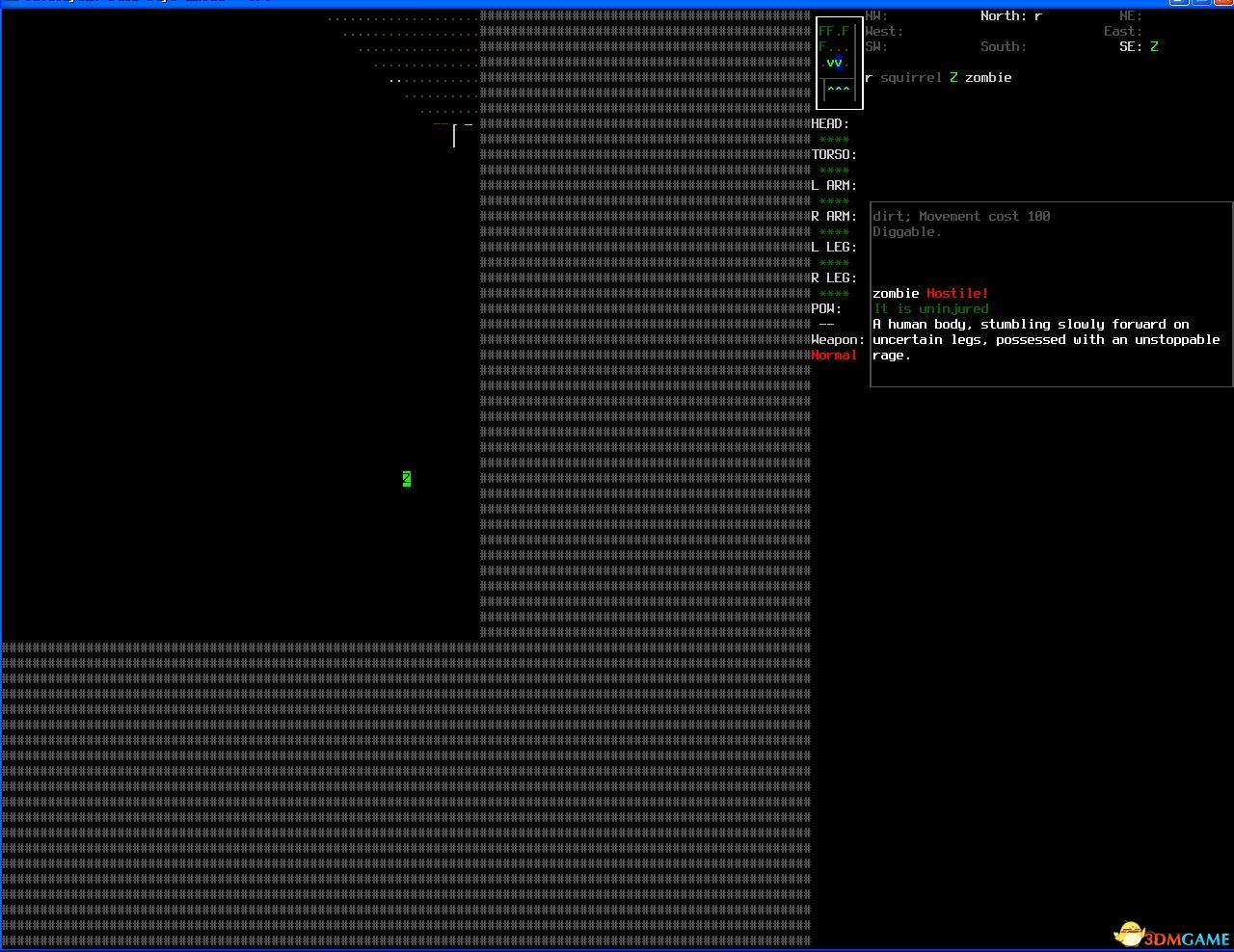Screen dimensions: 1234x952
Task: Click the white 'zombie' name in the info panel
Action: pyautogui.click(x=896, y=293)
